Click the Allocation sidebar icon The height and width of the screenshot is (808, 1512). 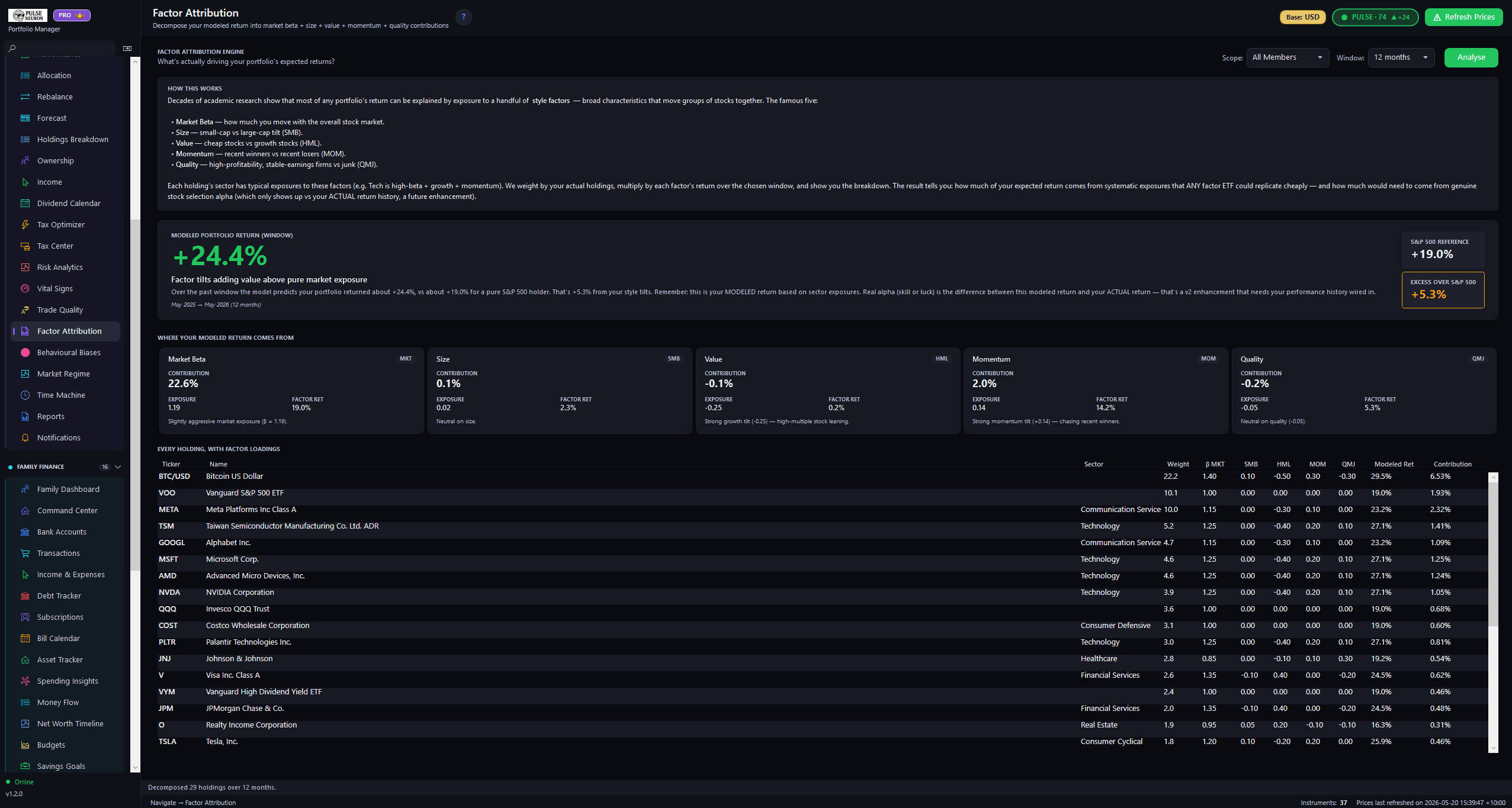pos(25,75)
